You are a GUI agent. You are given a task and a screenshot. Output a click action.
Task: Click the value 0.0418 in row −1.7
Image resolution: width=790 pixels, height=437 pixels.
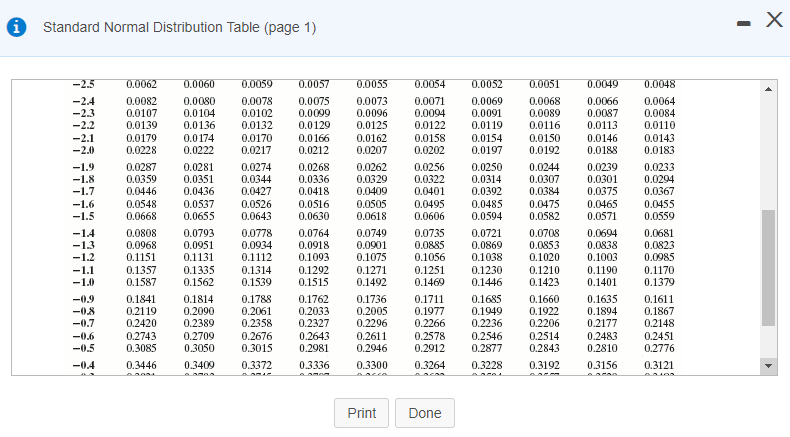pyautogui.click(x=314, y=192)
